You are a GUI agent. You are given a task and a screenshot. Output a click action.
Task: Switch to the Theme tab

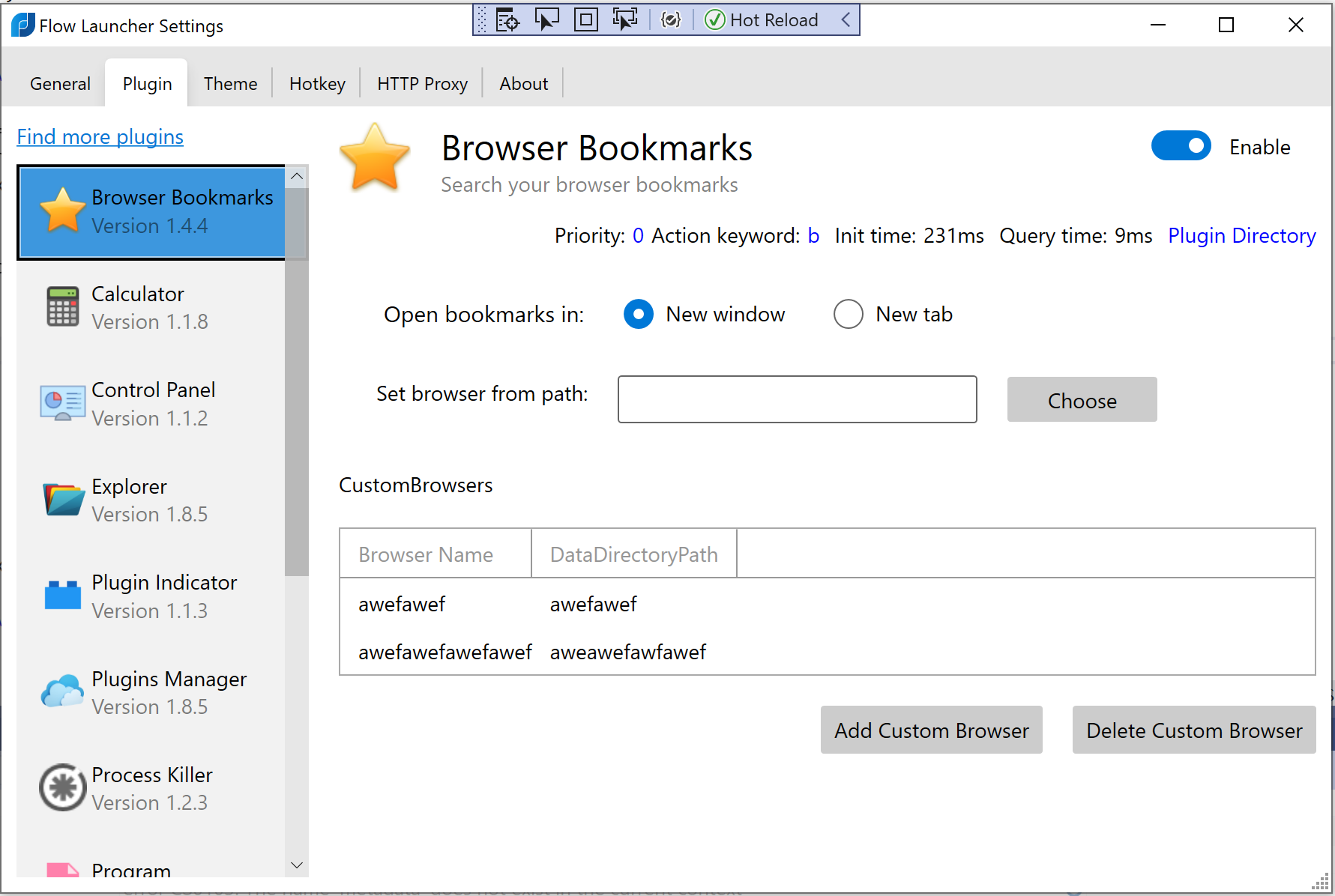(x=230, y=84)
